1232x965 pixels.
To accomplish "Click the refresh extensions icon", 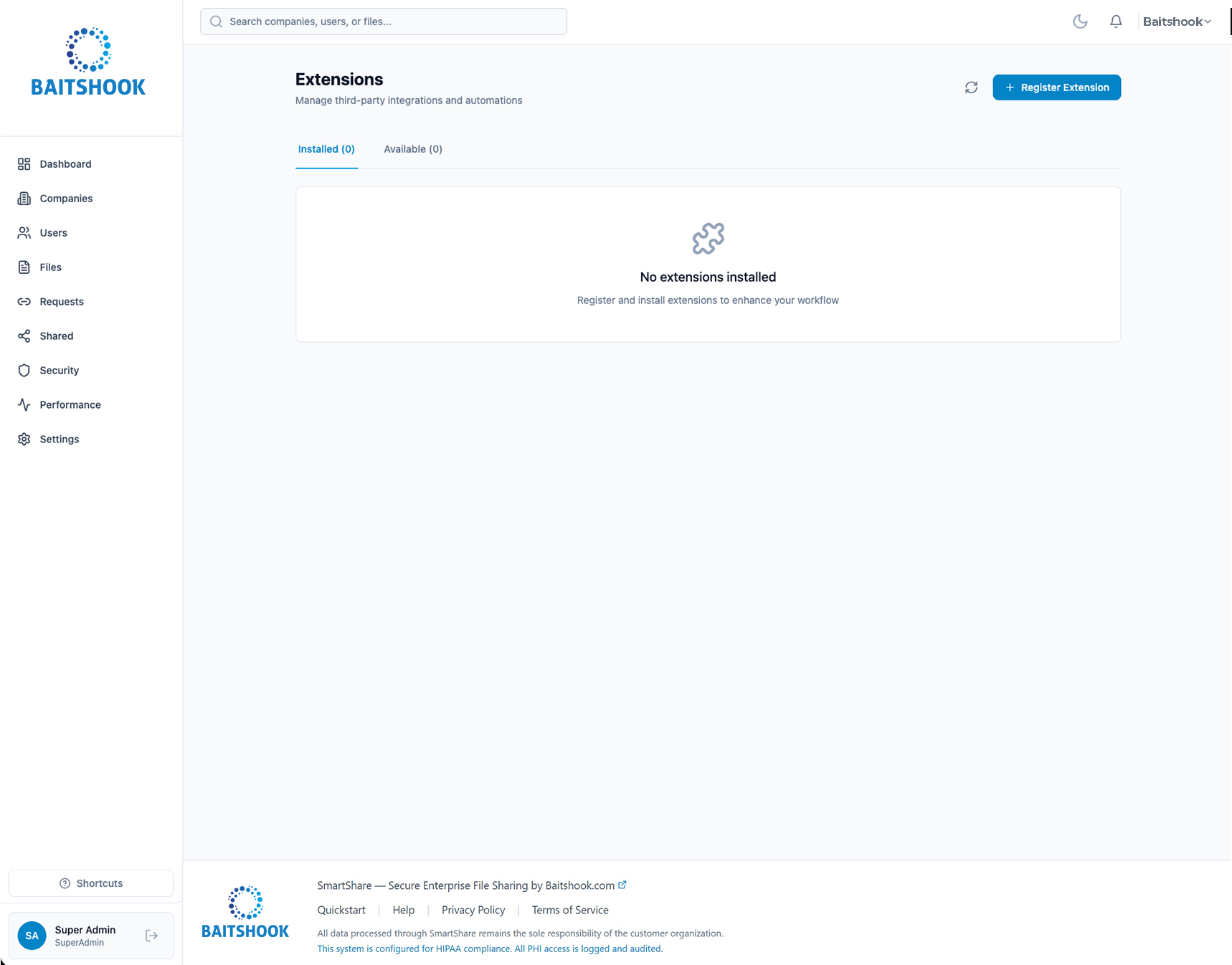I will [x=971, y=87].
